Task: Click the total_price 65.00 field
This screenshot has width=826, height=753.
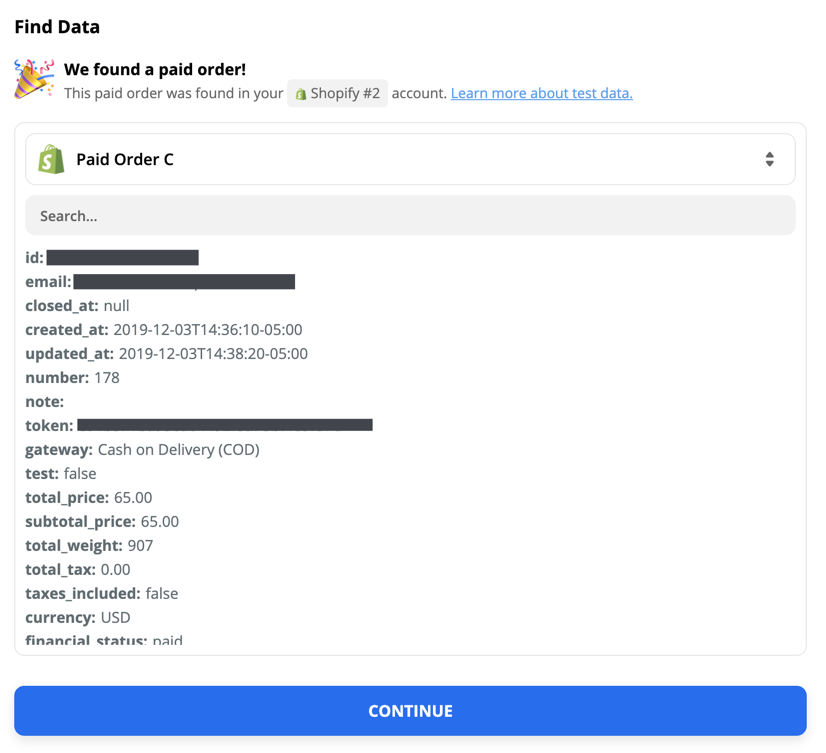Action: (88, 497)
